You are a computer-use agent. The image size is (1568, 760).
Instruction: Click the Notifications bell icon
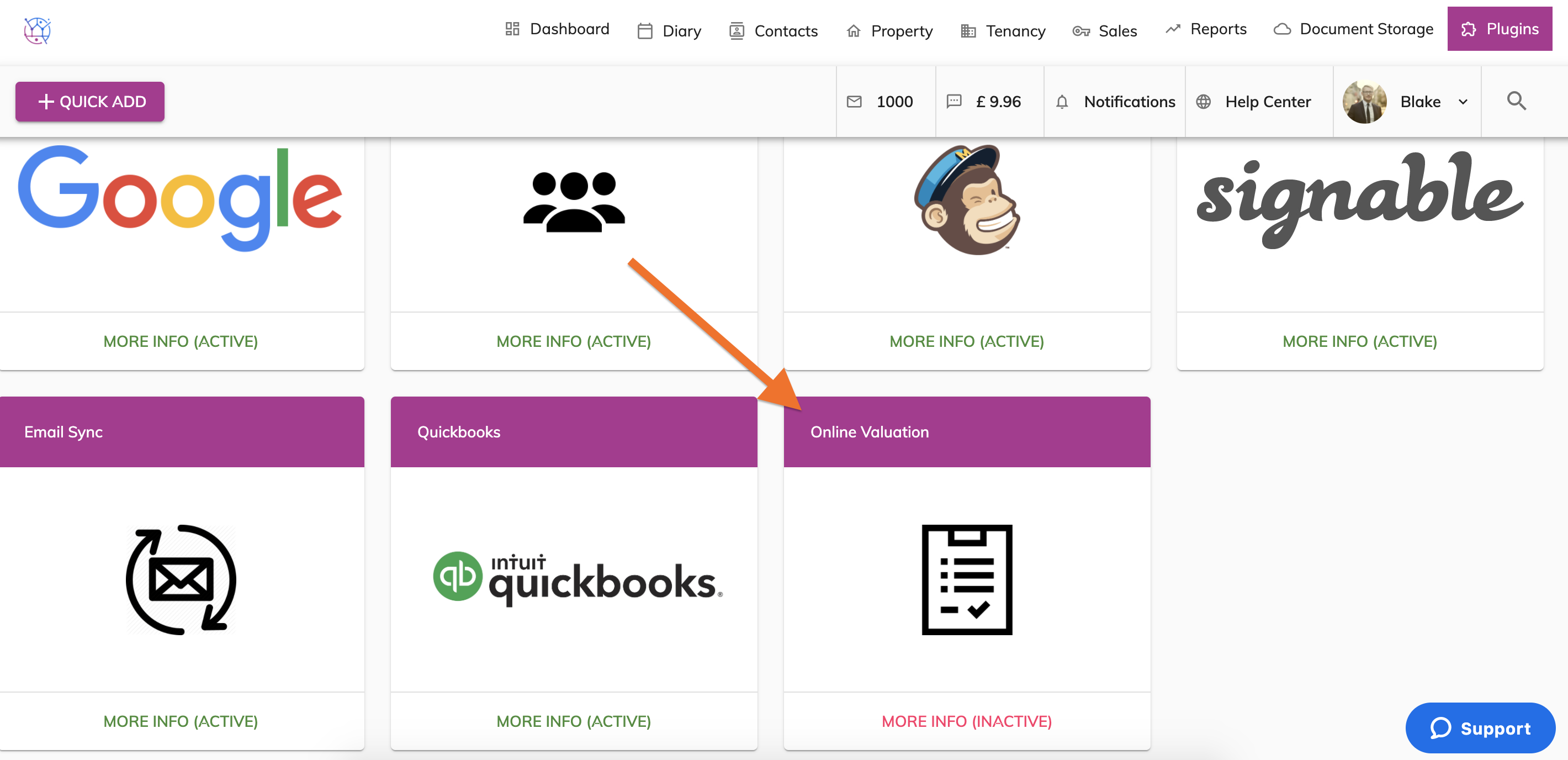tap(1062, 102)
